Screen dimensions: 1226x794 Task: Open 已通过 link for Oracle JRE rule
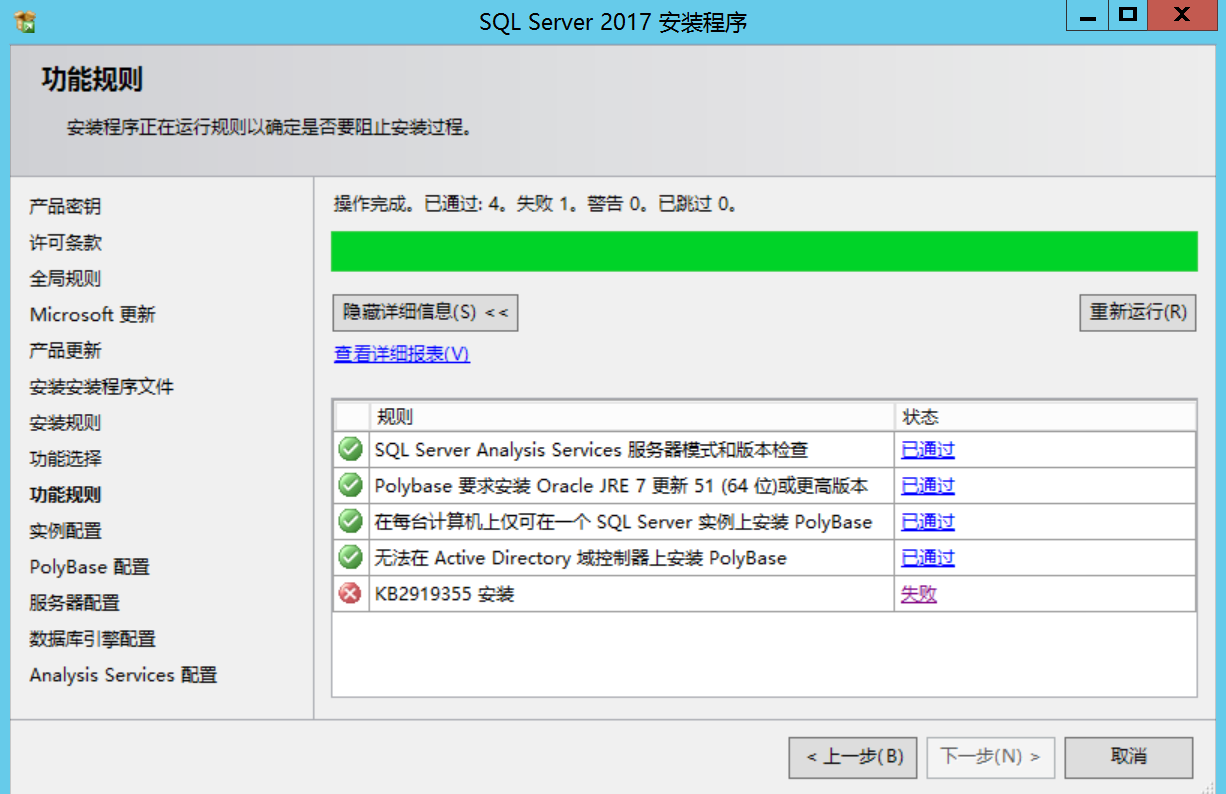pos(928,486)
